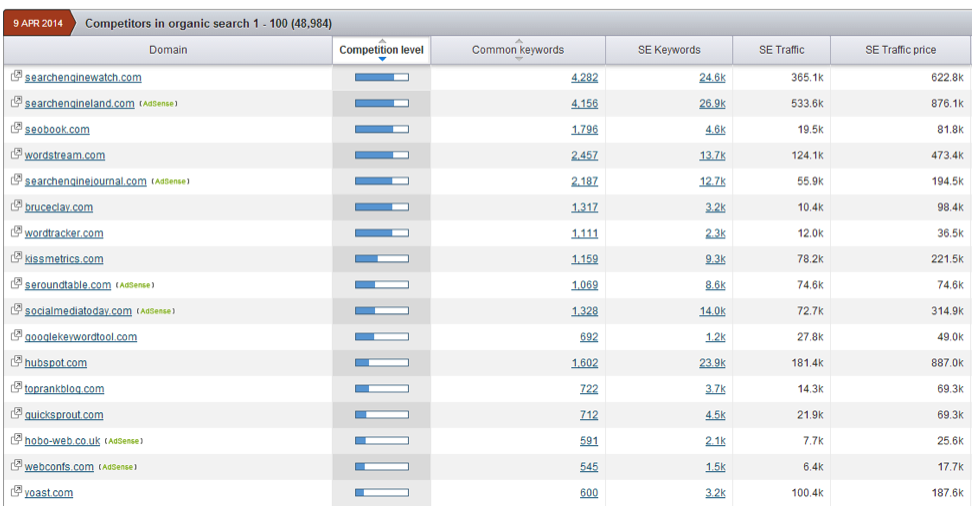The image size is (972, 507).
Task: Open external link icon for socialmediatoday.com
Action: click(16, 310)
